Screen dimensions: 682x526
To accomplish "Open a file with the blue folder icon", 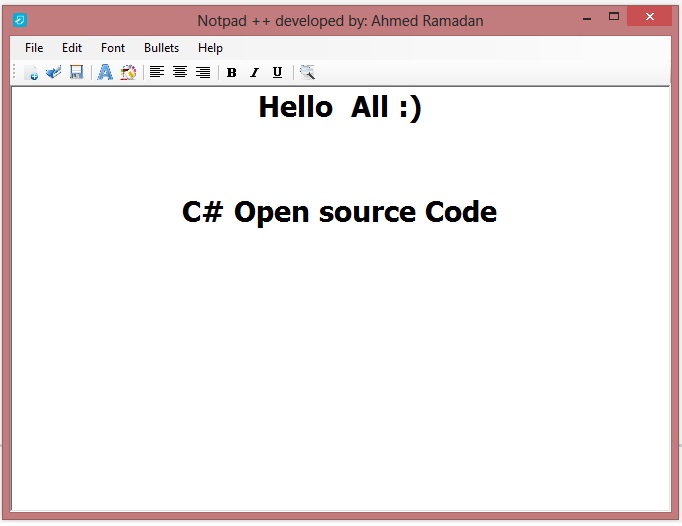I will coord(53,72).
